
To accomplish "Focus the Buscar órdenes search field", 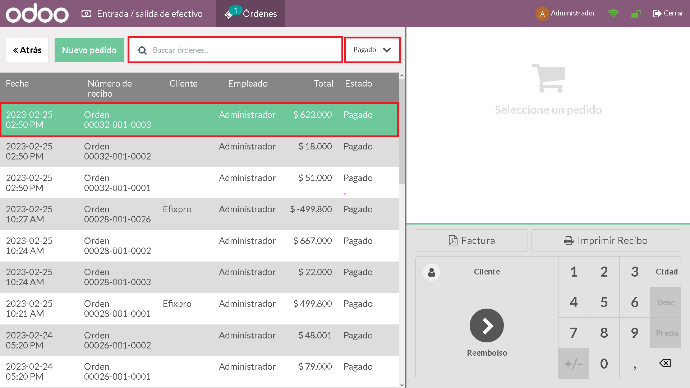I will [235, 50].
